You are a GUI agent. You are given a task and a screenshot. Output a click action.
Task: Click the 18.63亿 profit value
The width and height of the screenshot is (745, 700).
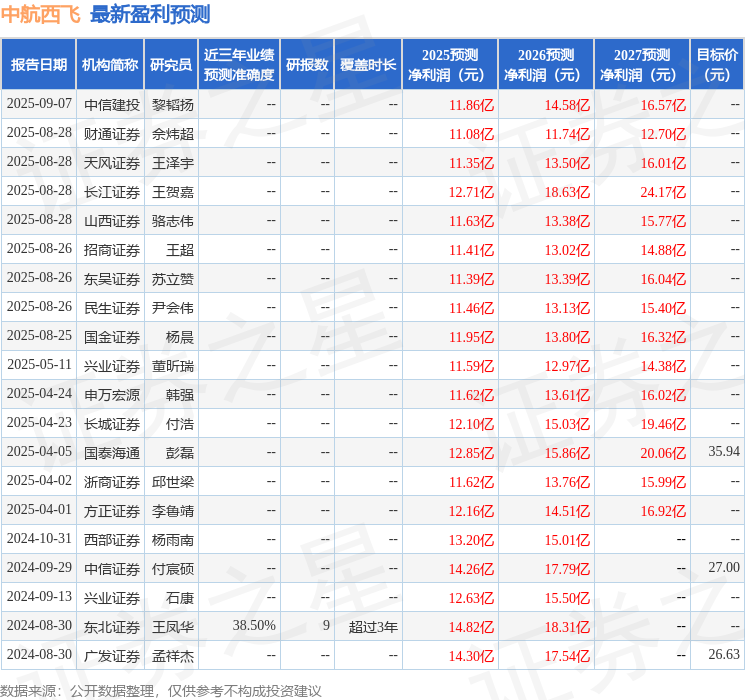tap(567, 192)
